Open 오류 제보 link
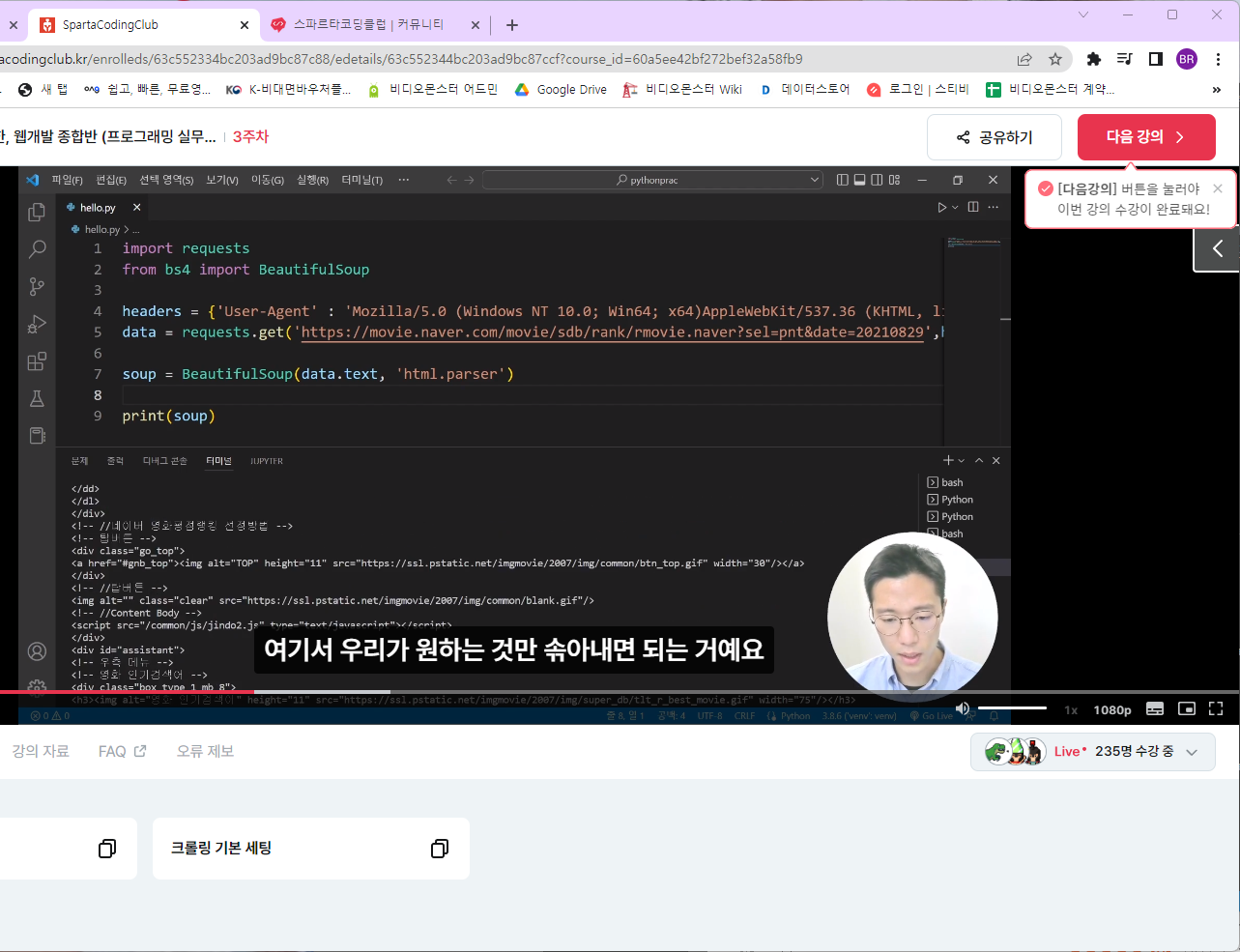 coord(205,751)
